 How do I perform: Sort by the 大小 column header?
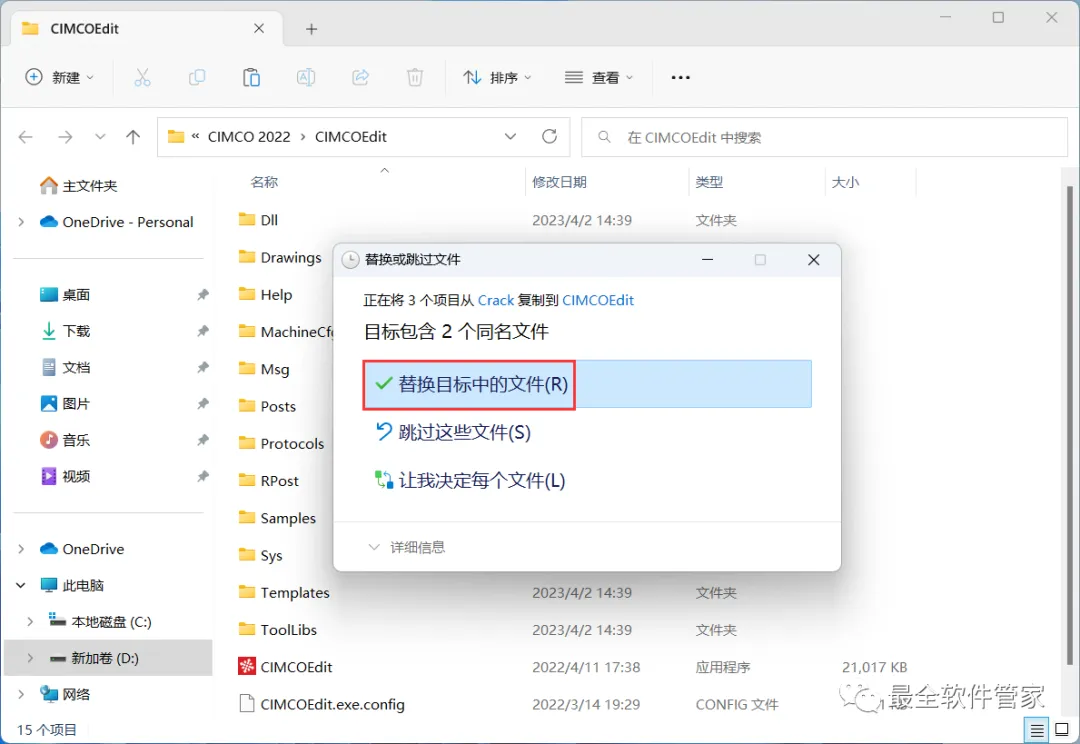coord(845,182)
